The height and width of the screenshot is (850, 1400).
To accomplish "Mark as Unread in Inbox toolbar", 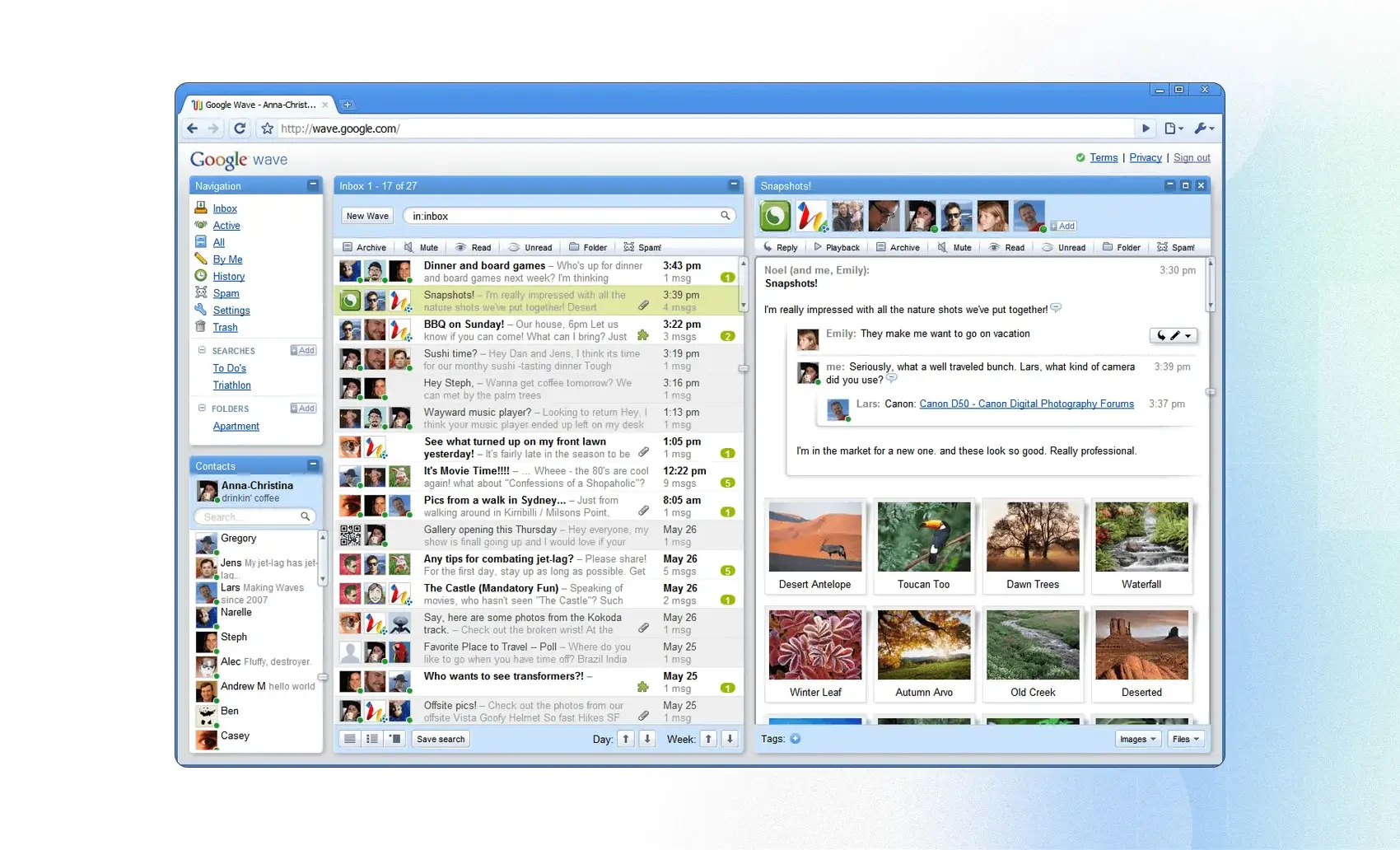I will [530, 247].
